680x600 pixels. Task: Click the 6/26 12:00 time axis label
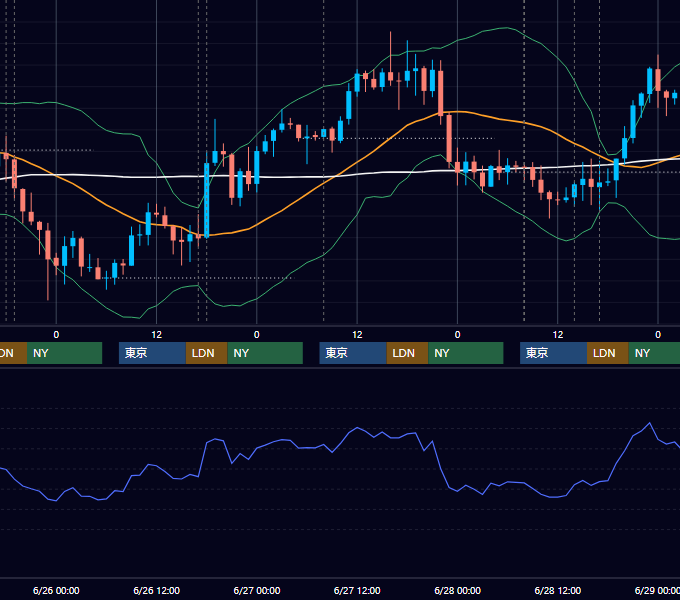point(157,590)
